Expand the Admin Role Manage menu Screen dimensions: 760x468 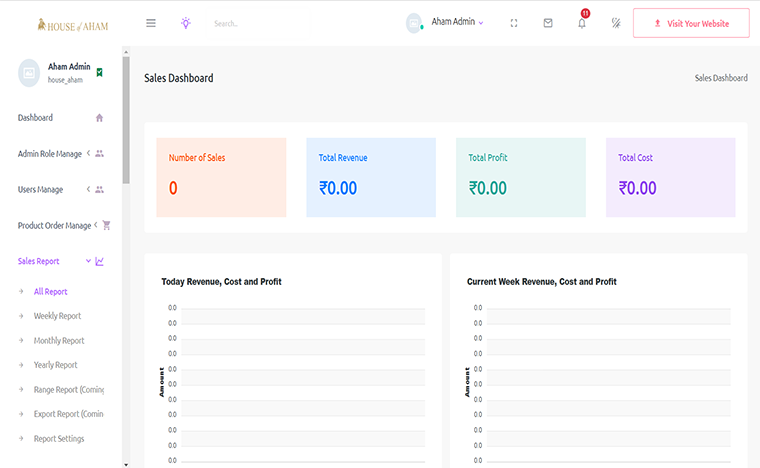pos(61,154)
